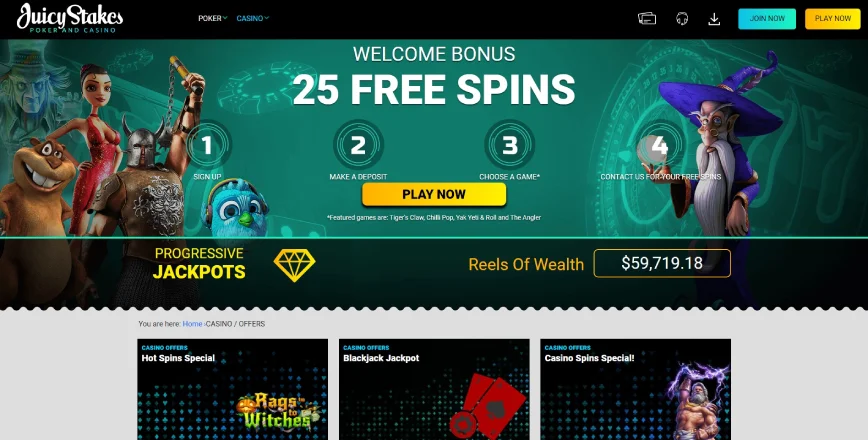Click the download icon in header
The height and width of the screenshot is (440, 868).
714,19
